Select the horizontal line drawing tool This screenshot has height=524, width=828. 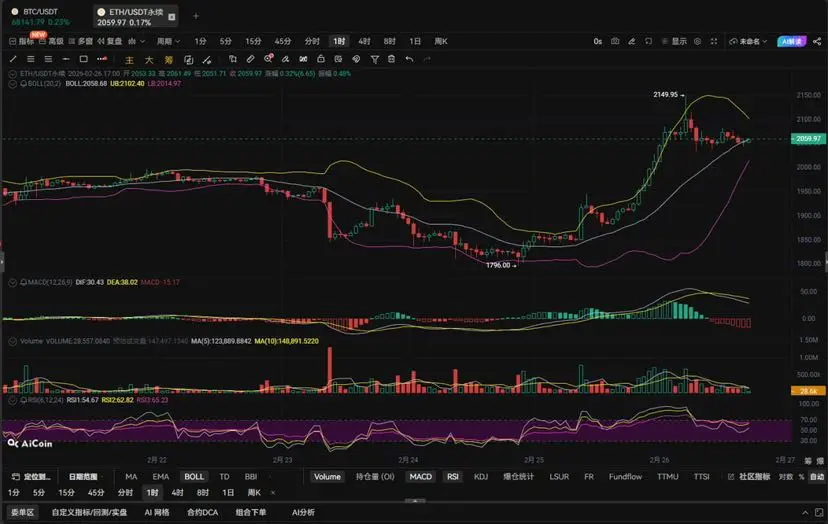(65, 59)
